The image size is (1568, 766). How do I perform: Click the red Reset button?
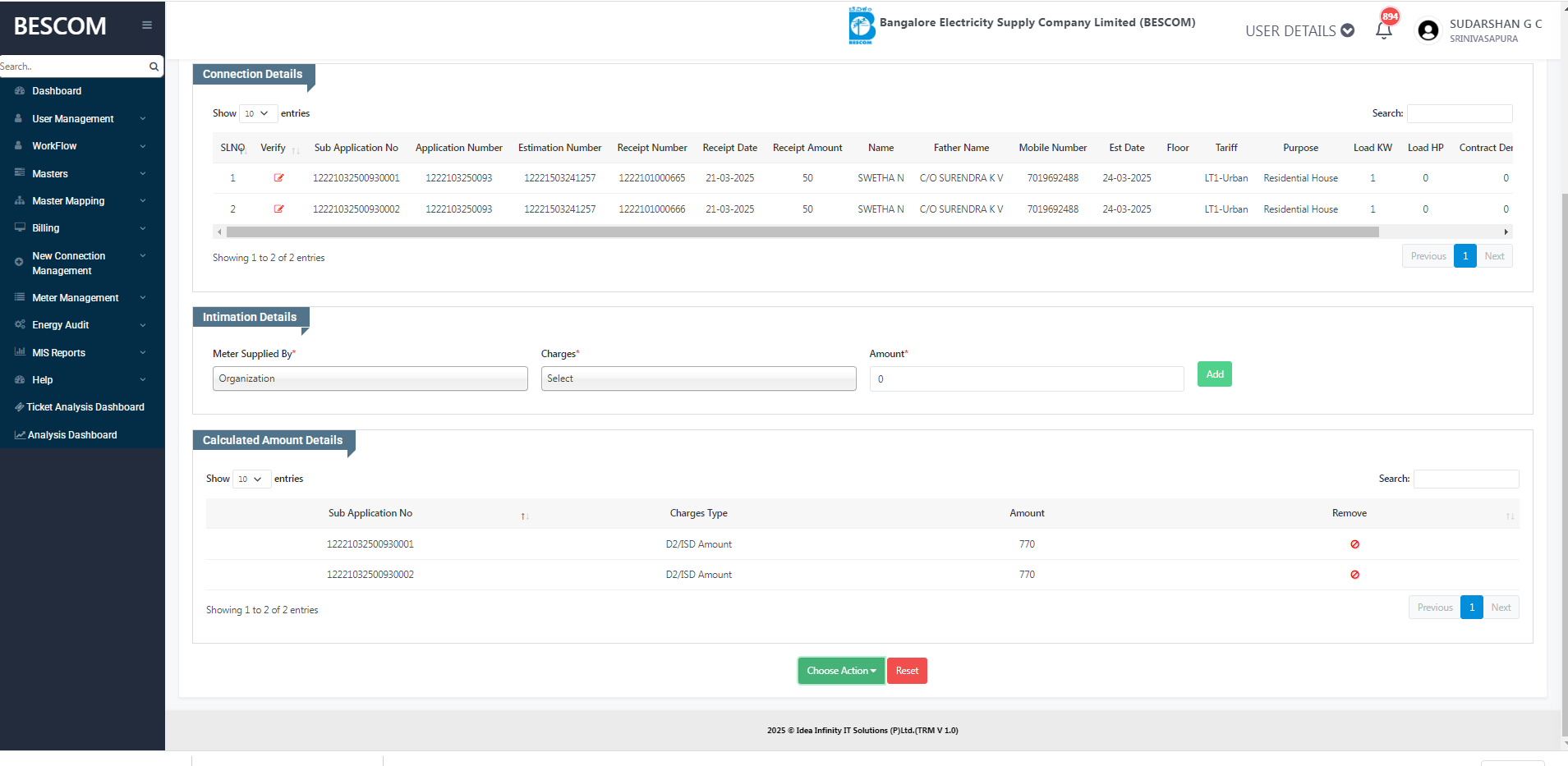[x=907, y=671]
